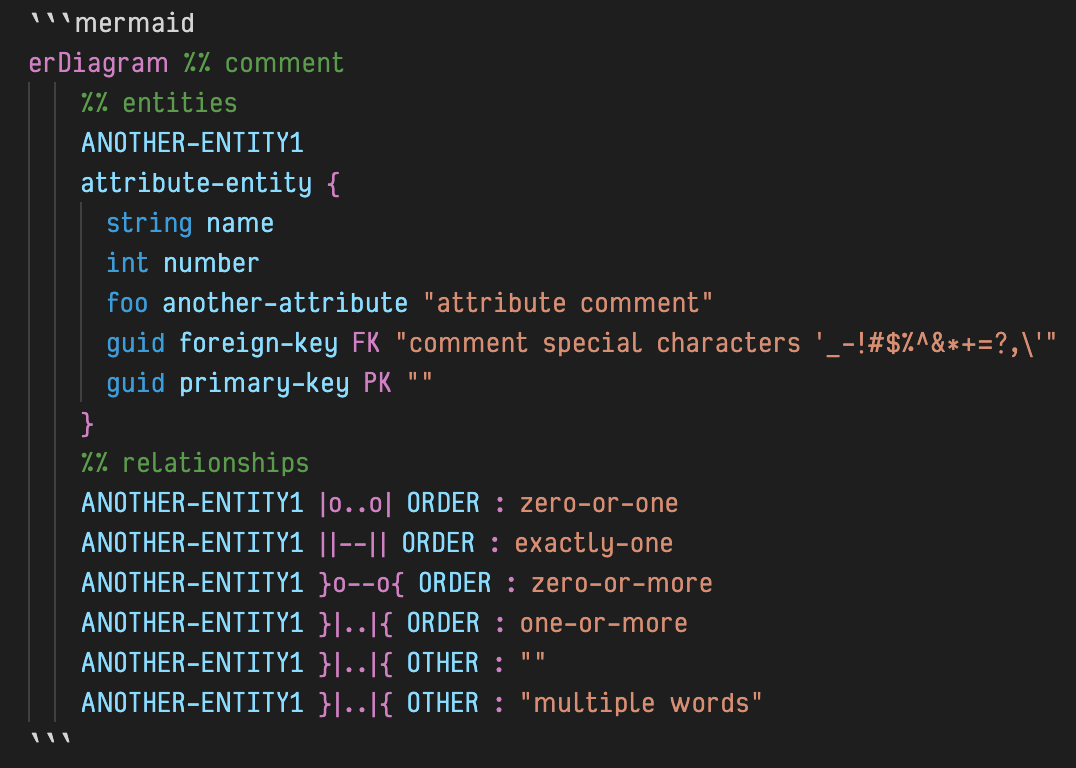This screenshot has width=1076, height=768.
Task: Click the 'attribute-entity' entity name
Action: pos(196,183)
